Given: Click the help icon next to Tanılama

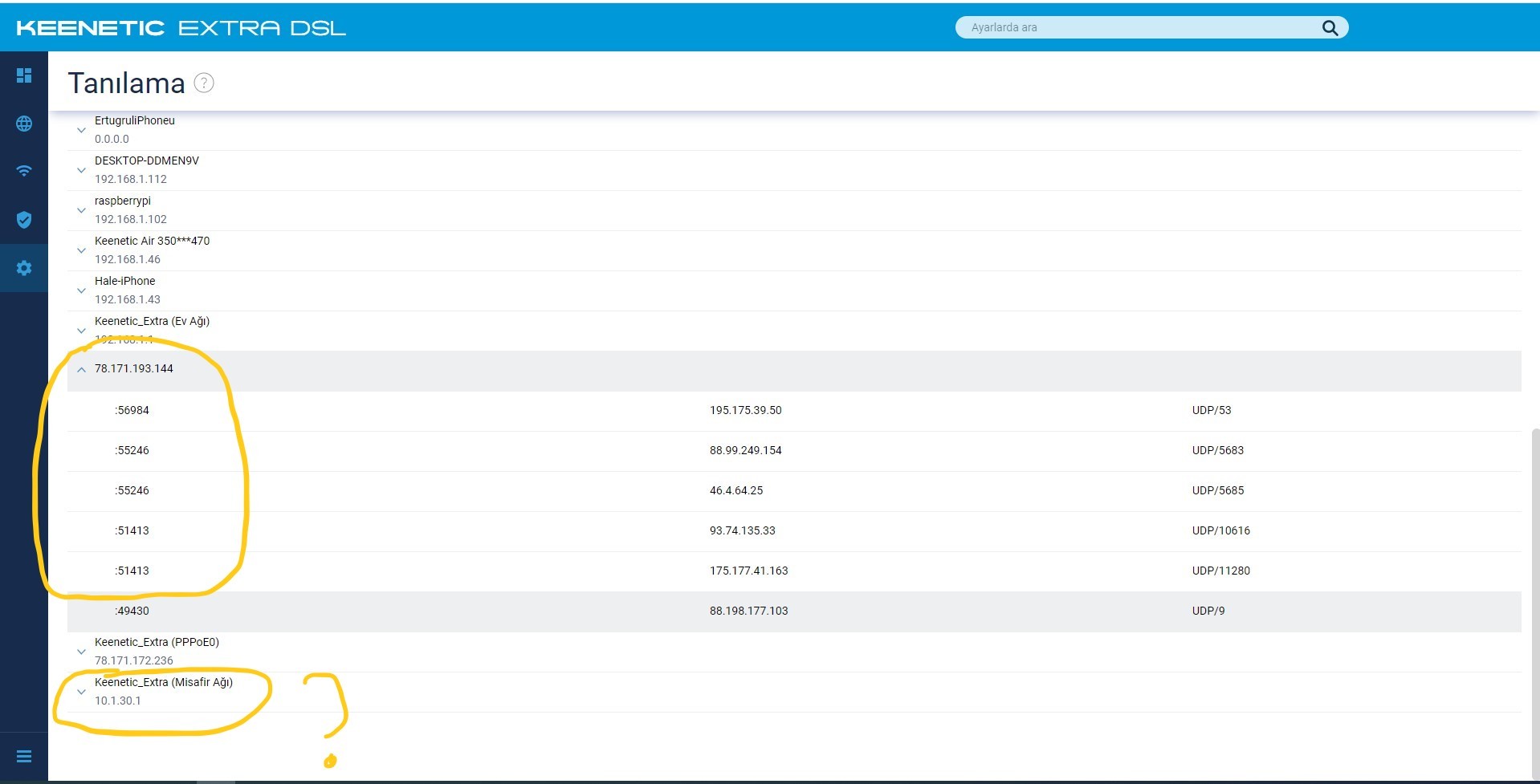Looking at the screenshot, I should click(204, 83).
